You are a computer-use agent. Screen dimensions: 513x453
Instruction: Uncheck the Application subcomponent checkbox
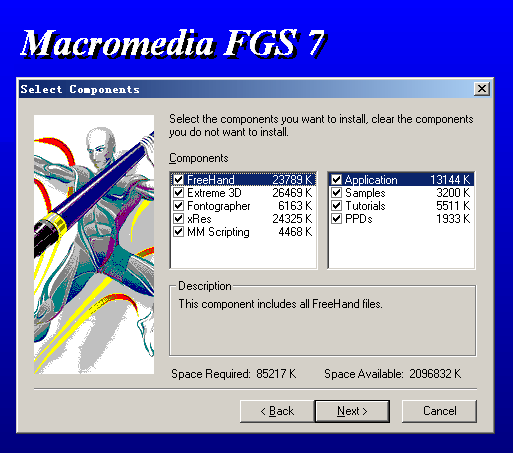[x=337, y=180]
